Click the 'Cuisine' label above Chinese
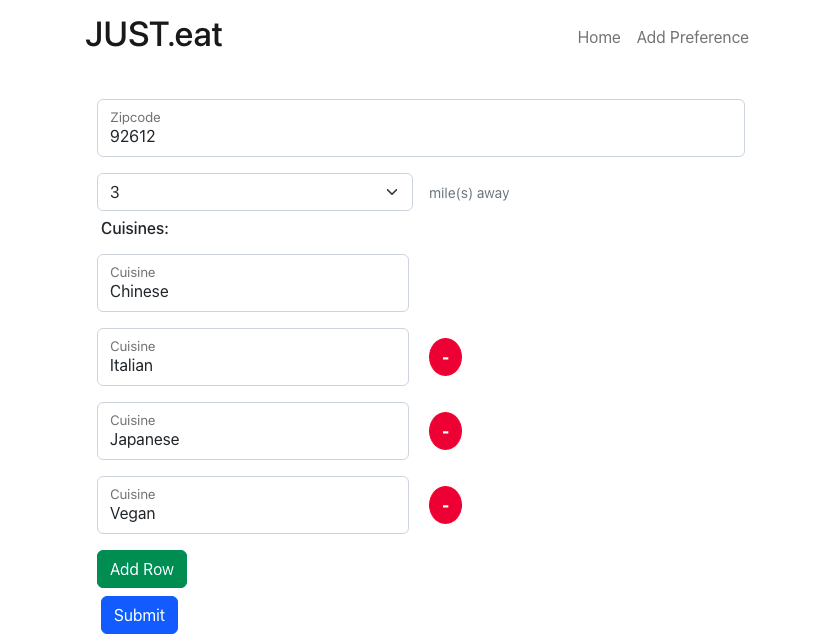The height and width of the screenshot is (644, 840). [133, 272]
